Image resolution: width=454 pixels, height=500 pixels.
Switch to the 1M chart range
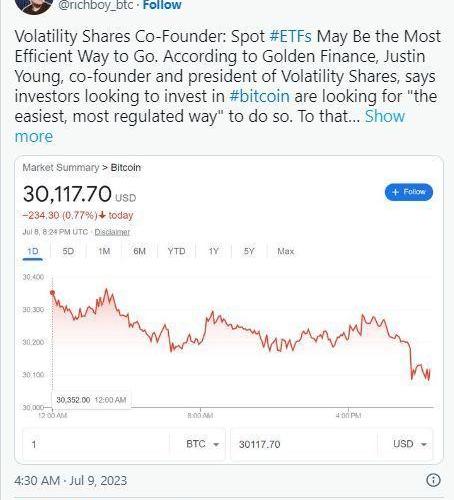coord(104,251)
